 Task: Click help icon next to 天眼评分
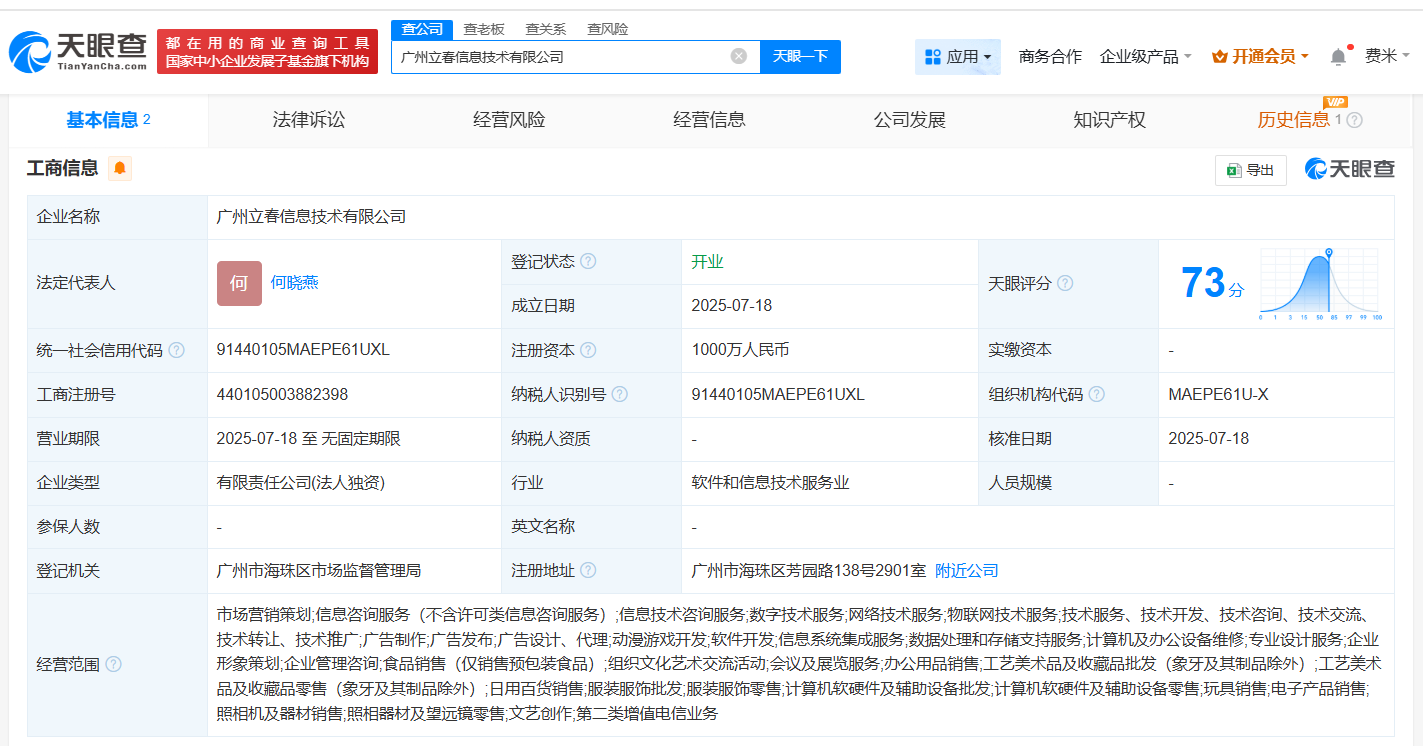(1065, 283)
